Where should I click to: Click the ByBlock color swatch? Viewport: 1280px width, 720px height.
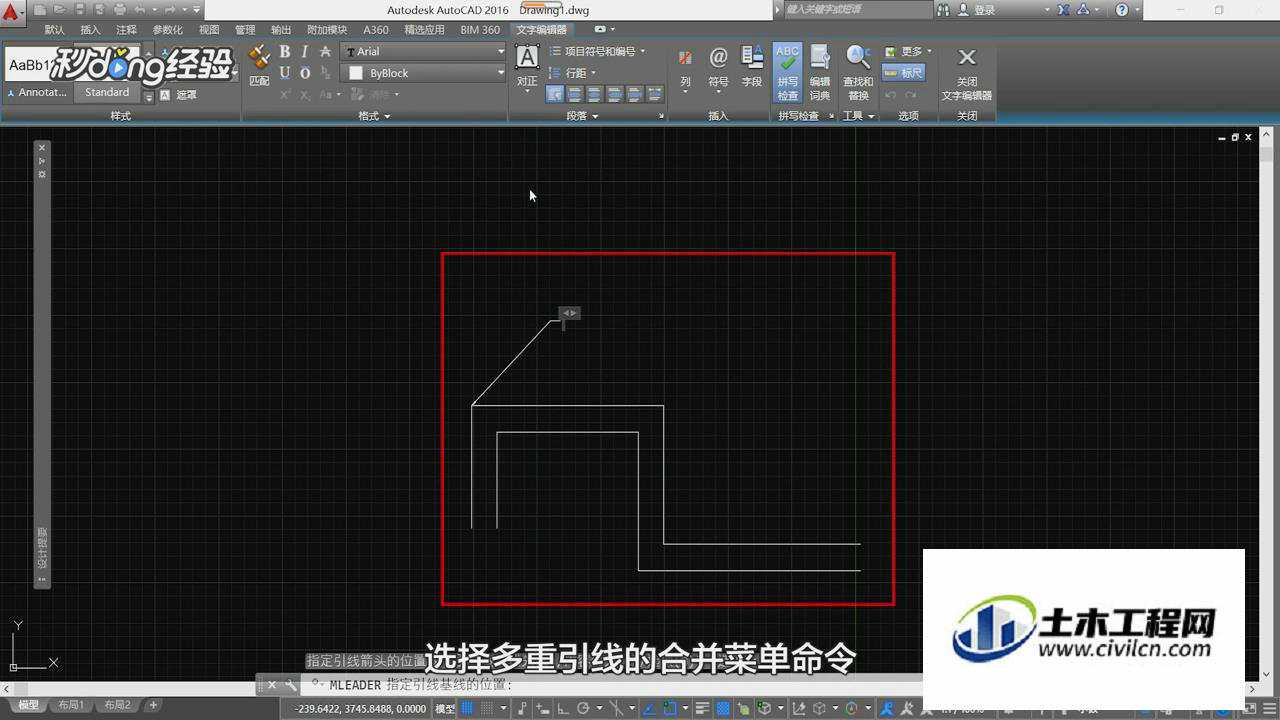pyautogui.click(x=355, y=73)
